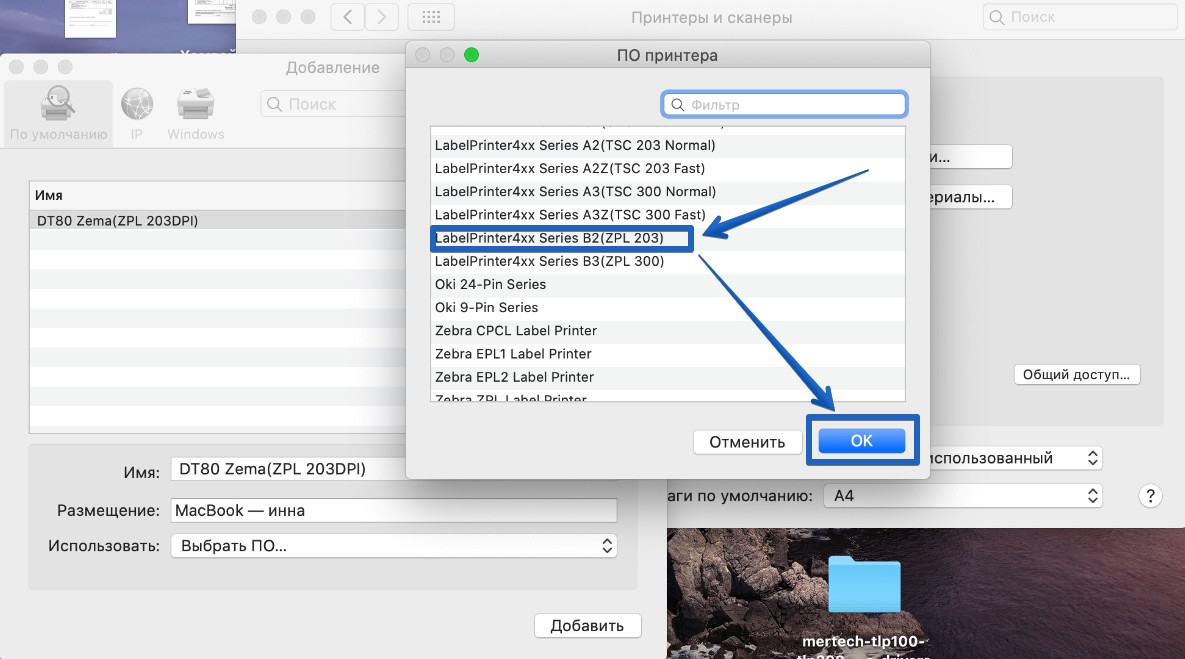1185x659 pixels.
Task: Click the Add printer button
Action: pos(587,626)
